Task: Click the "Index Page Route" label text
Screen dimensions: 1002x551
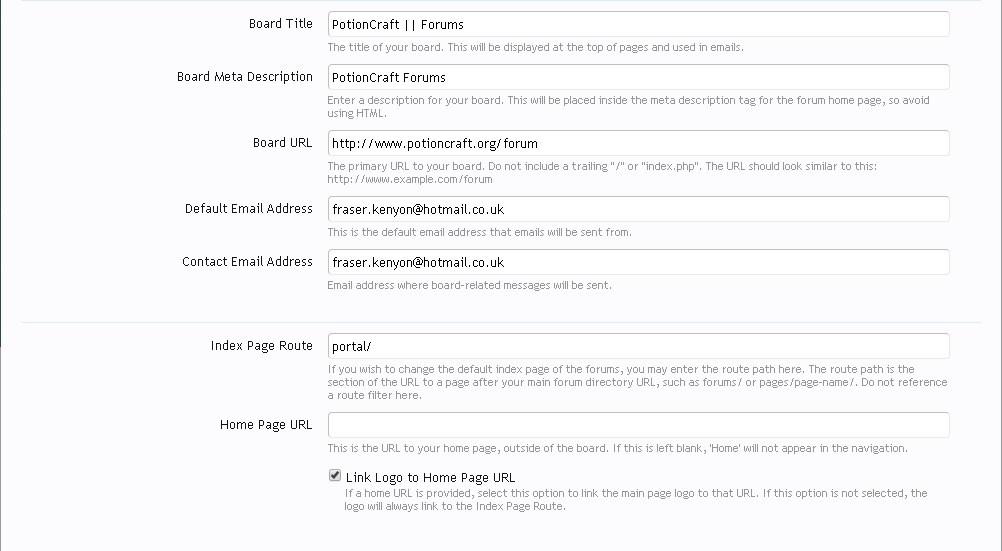Action: point(261,346)
